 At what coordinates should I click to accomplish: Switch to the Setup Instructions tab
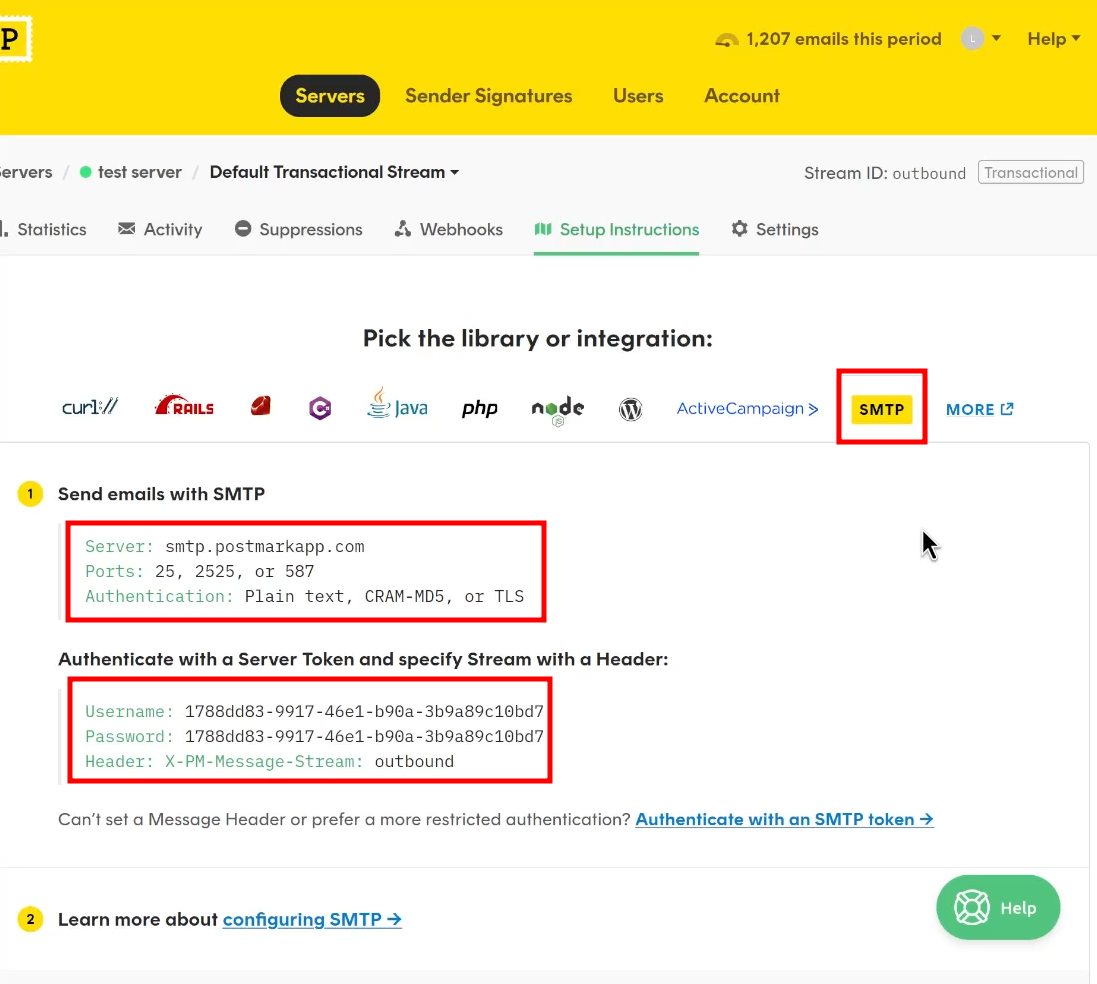tap(616, 230)
